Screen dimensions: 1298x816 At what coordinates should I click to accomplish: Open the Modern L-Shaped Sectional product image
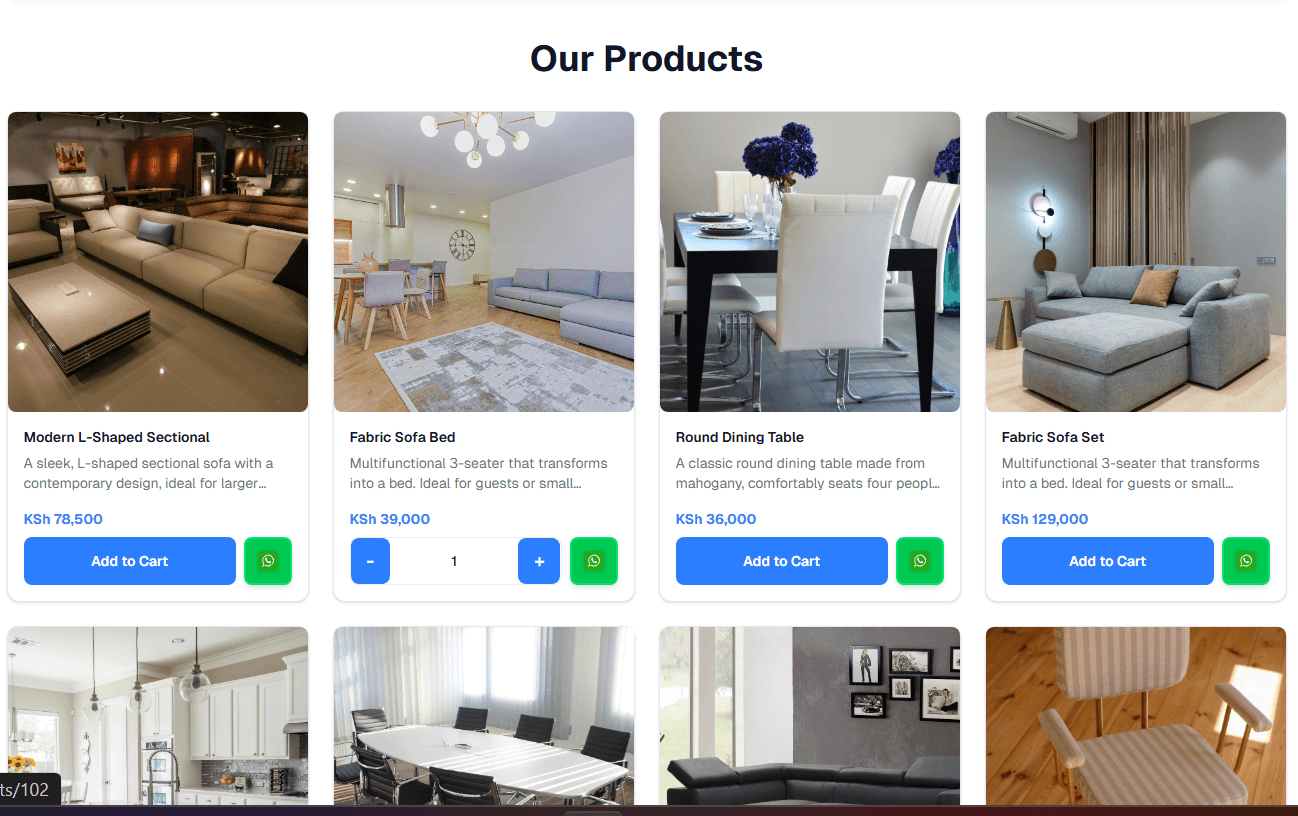tap(158, 262)
